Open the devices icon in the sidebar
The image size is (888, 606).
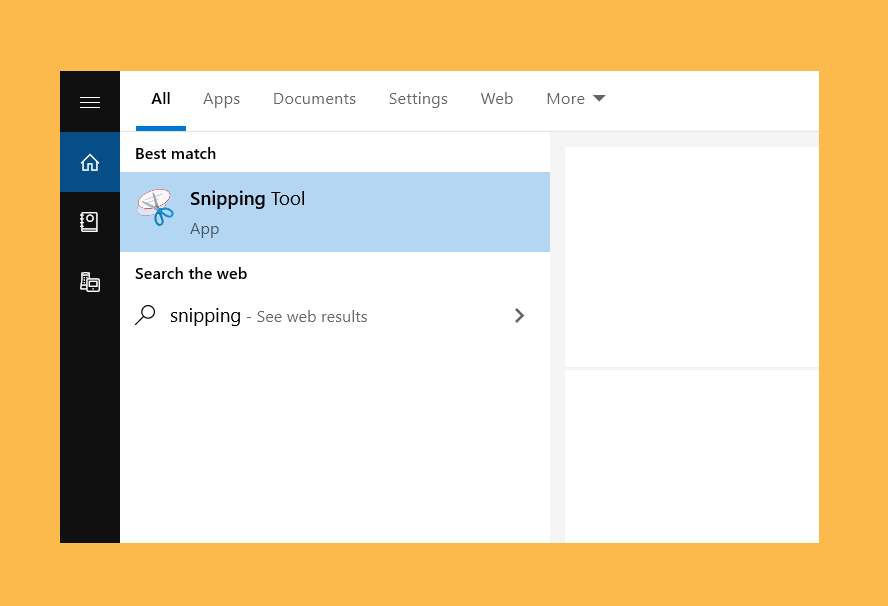pyautogui.click(x=89, y=282)
